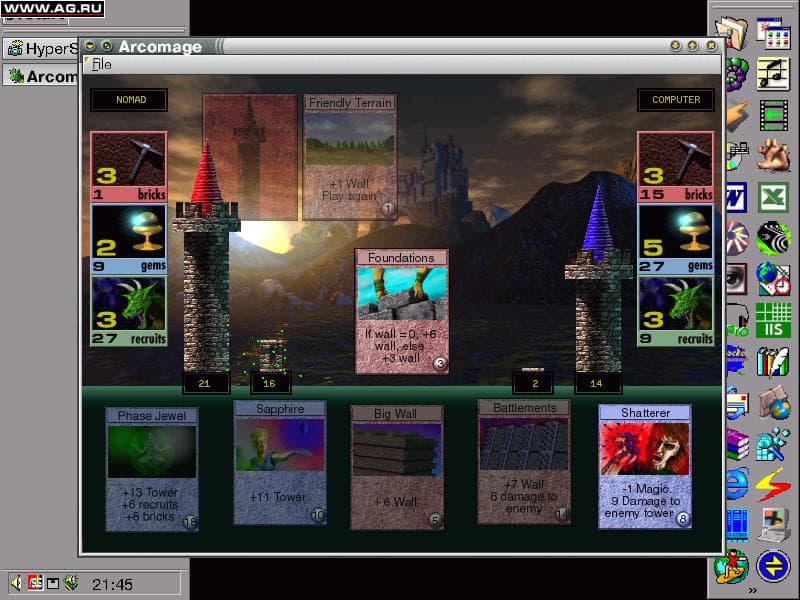Open the tan paw print icon
The height and width of the screenshot is (600, 800).
(773, 155)
